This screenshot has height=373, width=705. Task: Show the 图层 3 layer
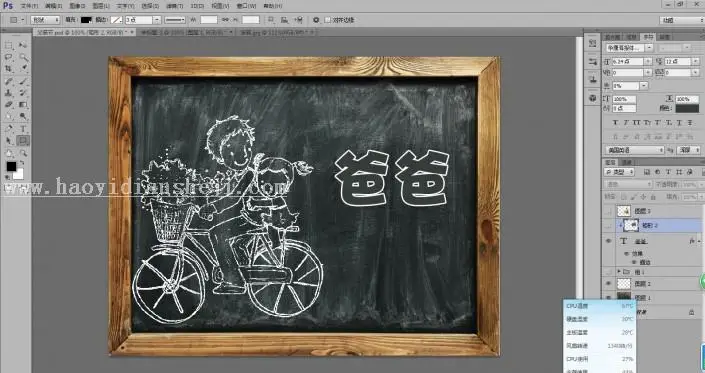[x=608, y=211]
